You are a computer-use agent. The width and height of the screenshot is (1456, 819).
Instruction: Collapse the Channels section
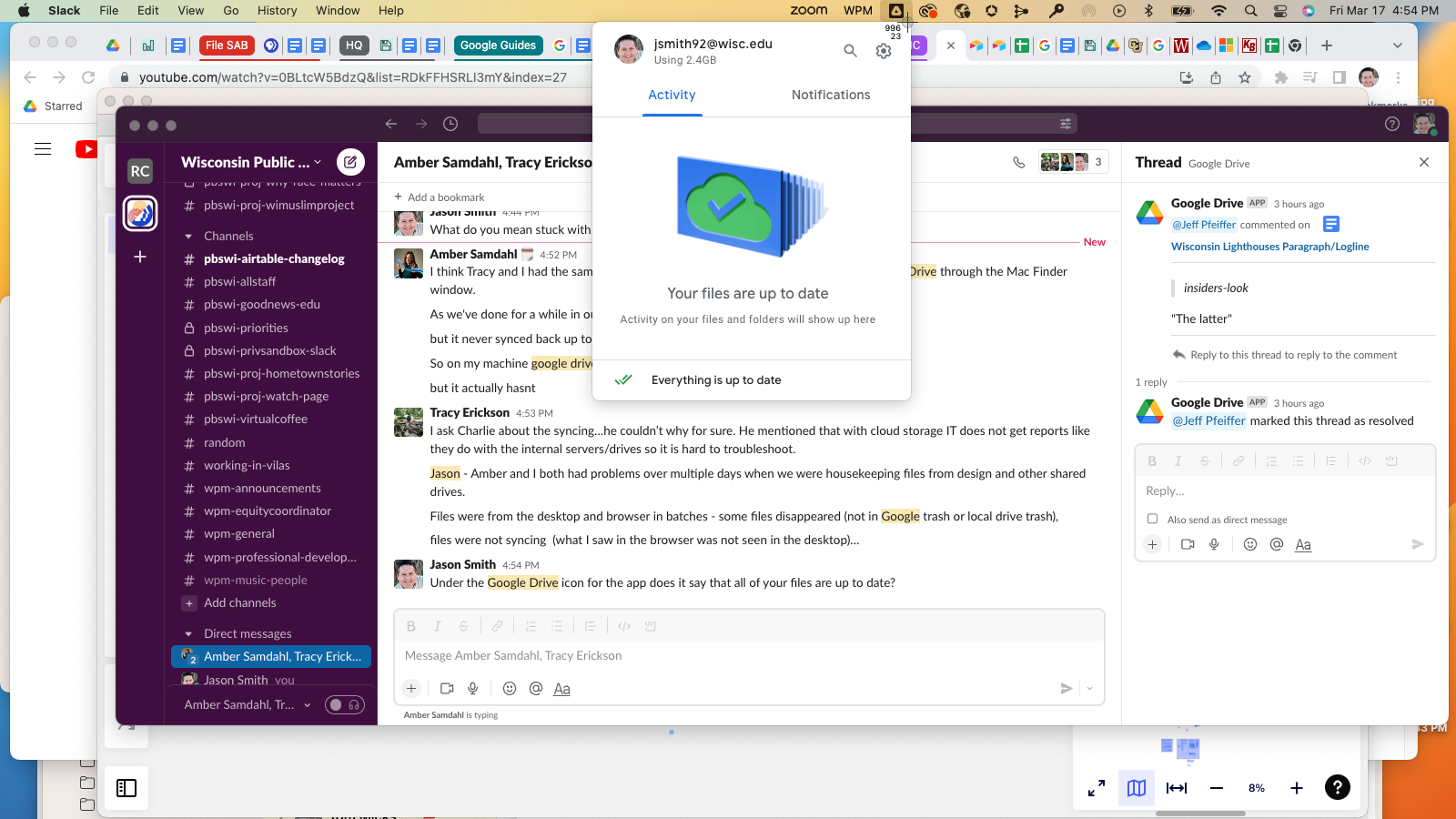pos(188,236)
